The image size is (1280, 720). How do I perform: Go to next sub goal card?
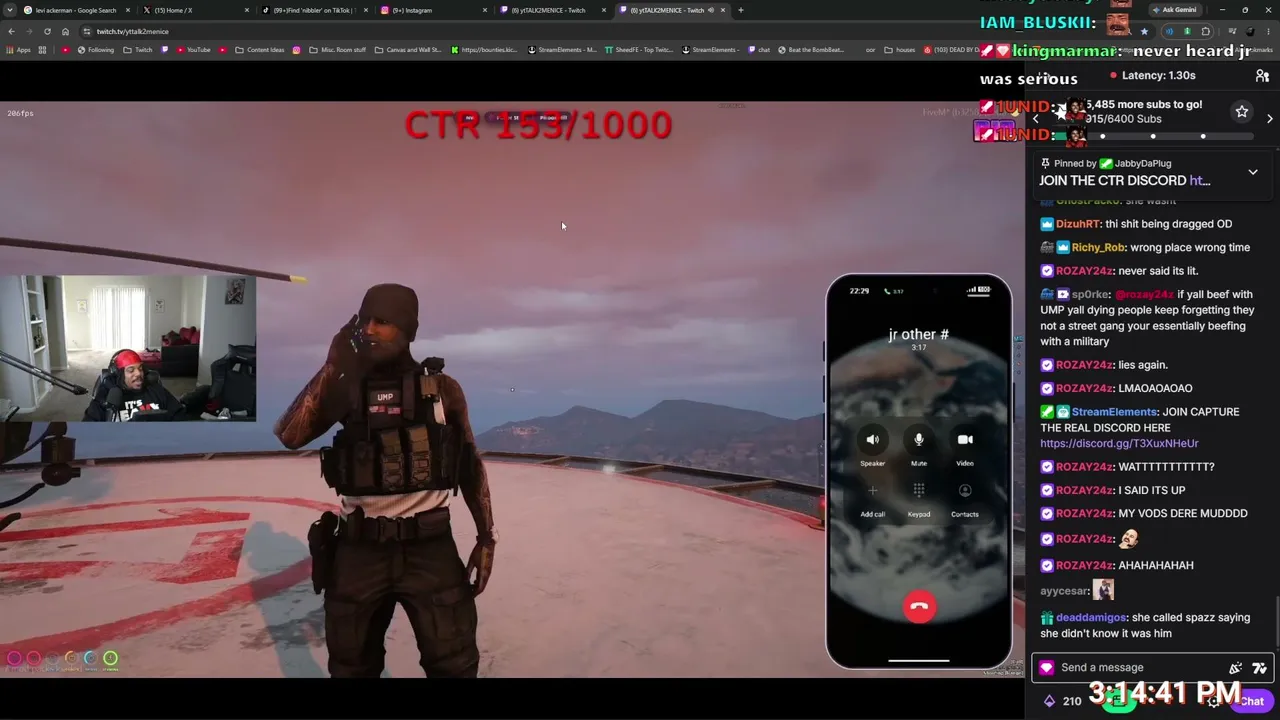(x=1270, y=119)
